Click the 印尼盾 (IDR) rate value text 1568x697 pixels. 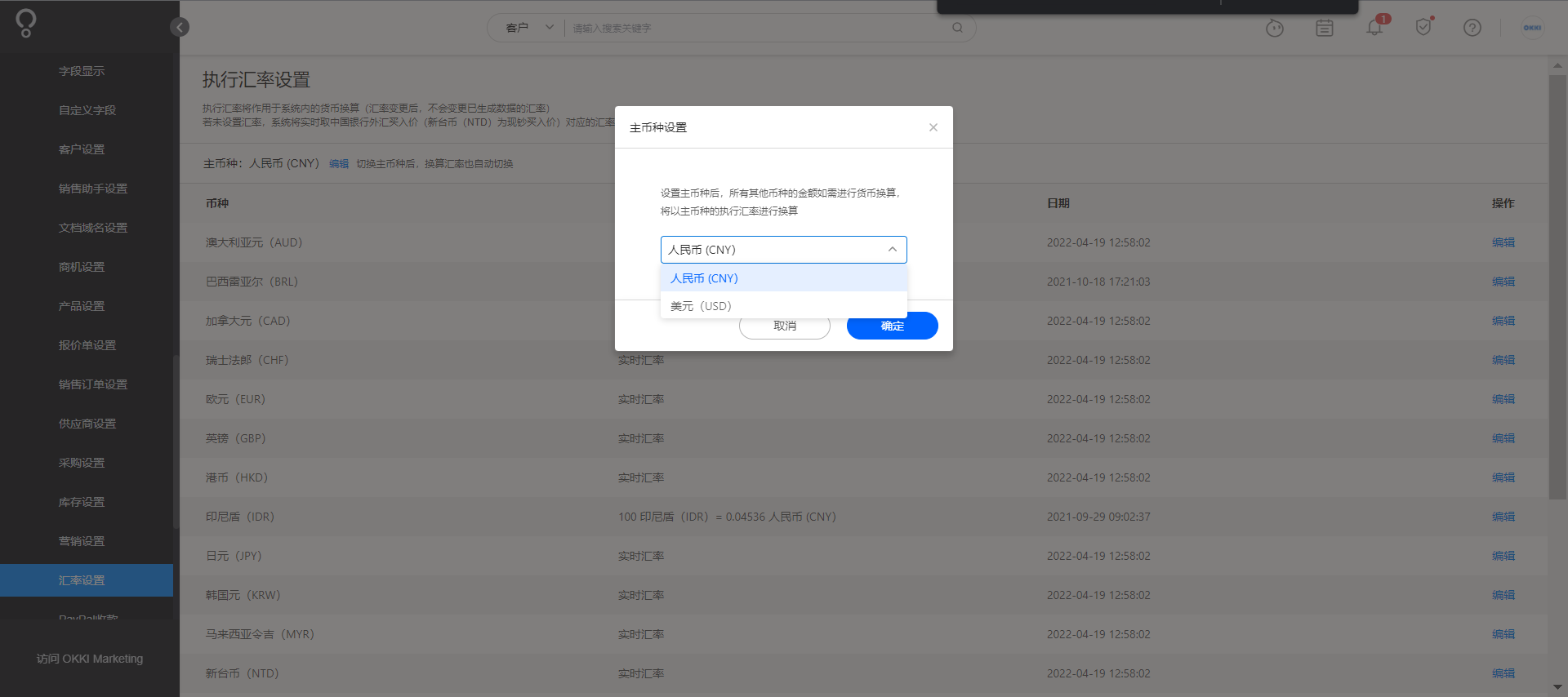[x=727, y=517]
